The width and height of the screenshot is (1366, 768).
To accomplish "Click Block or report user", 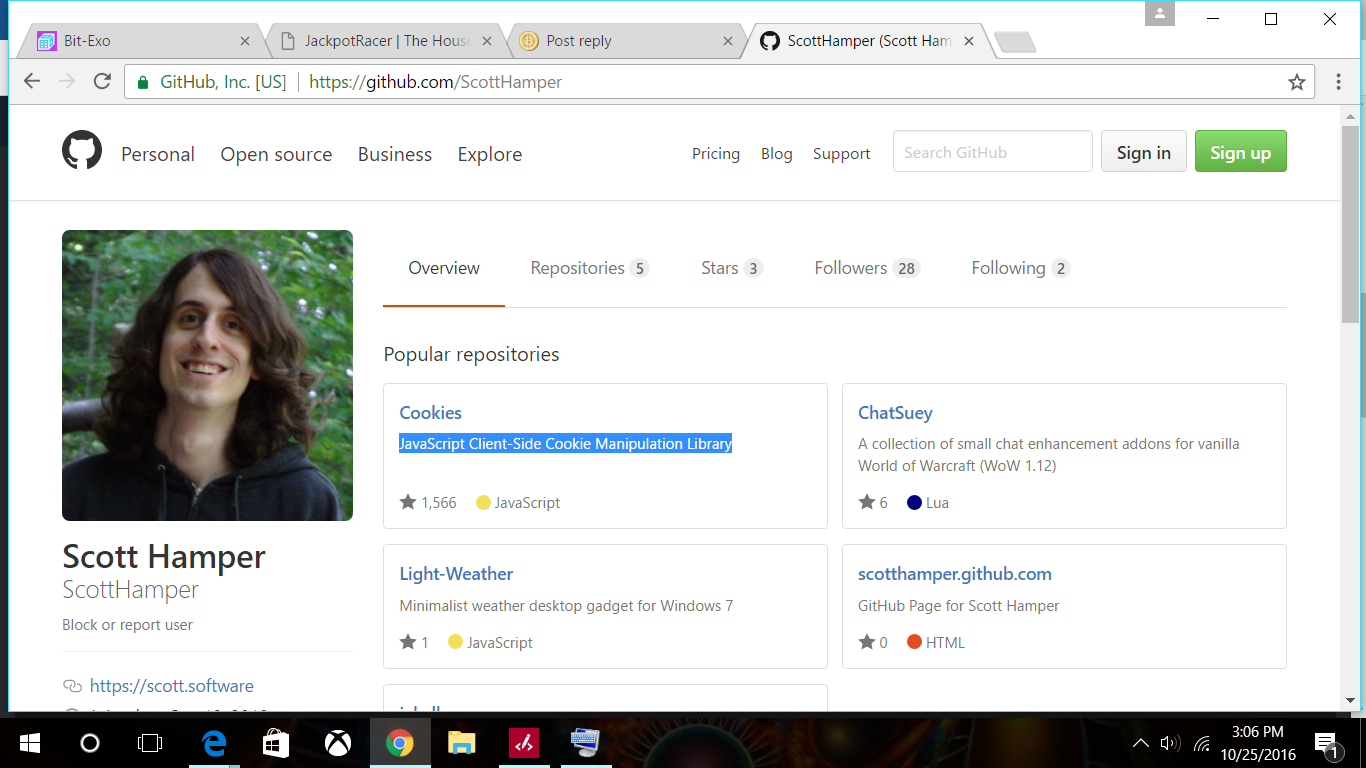I will [x=127, y=625].
